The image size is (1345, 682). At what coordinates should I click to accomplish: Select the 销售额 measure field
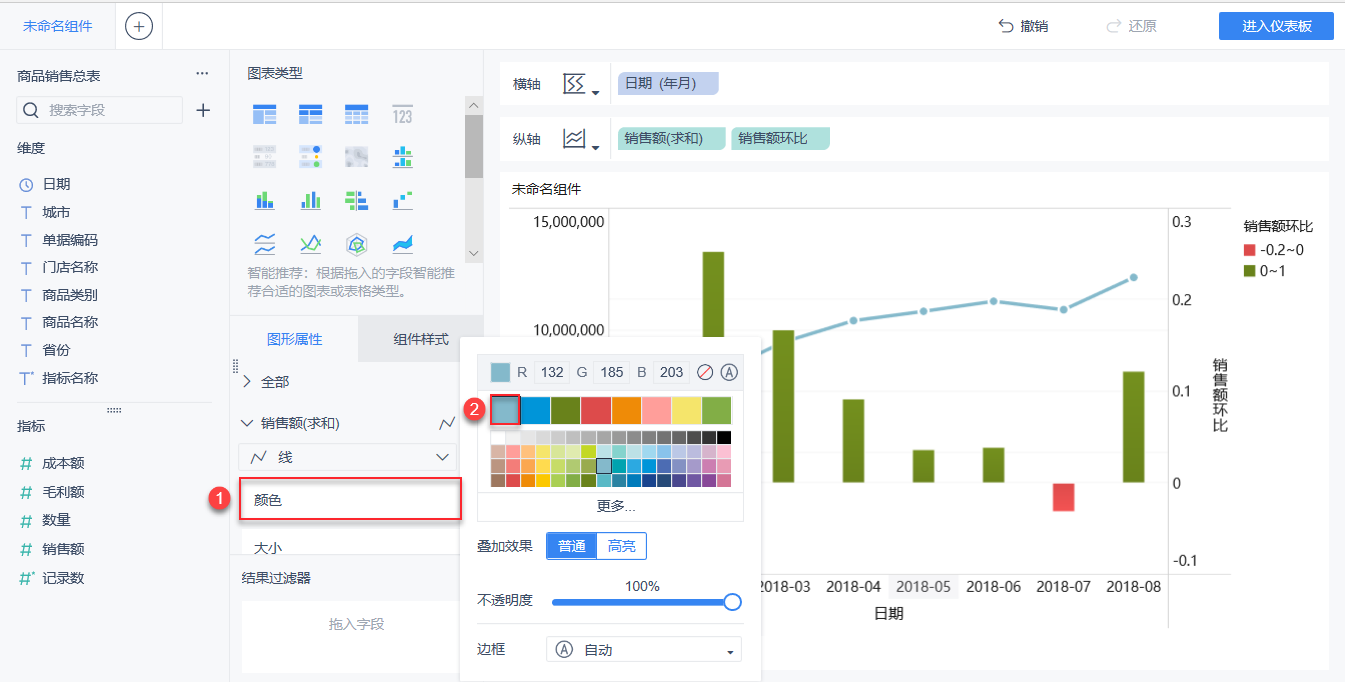(63, 548)
